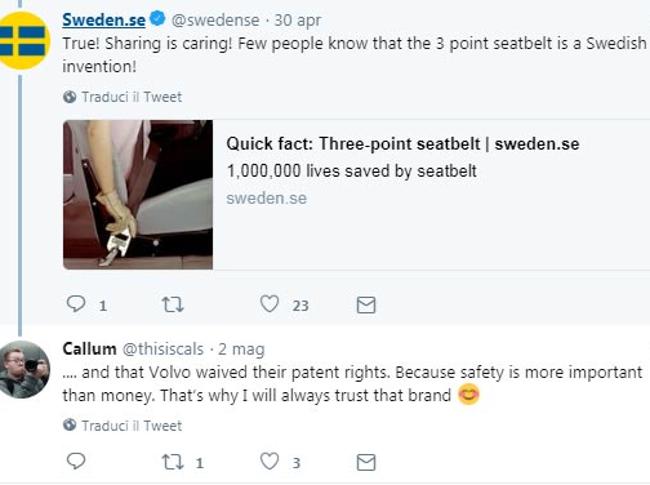Open the @thisiscals handle
Screen dimensions: 650x485
click(162, 349)
